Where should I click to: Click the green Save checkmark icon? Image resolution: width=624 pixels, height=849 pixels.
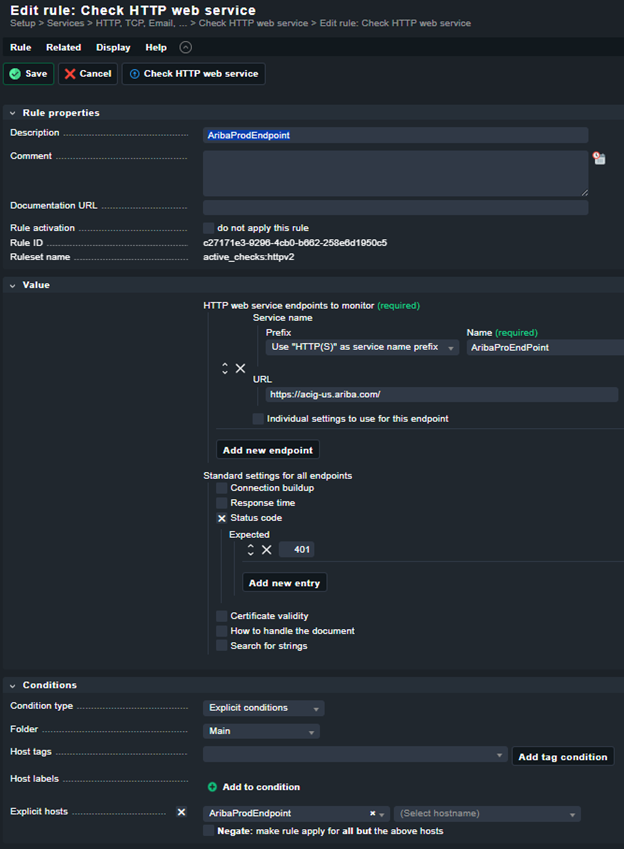pos(16,74)
